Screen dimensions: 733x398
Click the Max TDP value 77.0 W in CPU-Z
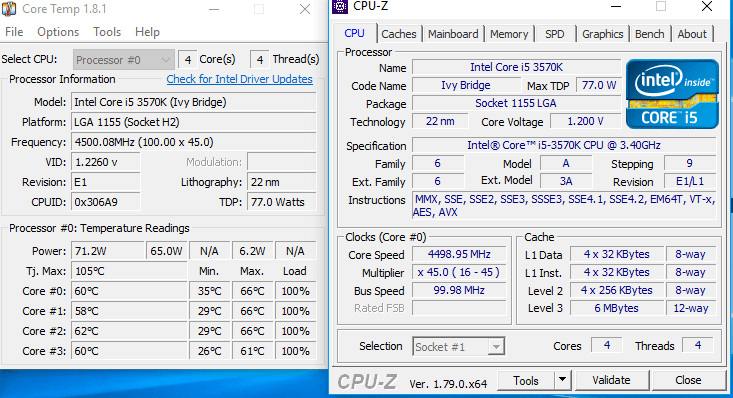coord(599,85)
